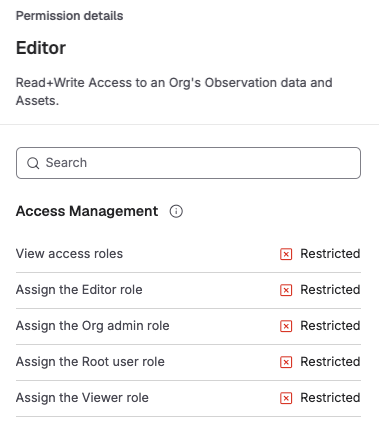The height and width of the screenshot is (433, 379).
Task: Select the 'Assign the Root user role' label
Action: tap(90, 362)
